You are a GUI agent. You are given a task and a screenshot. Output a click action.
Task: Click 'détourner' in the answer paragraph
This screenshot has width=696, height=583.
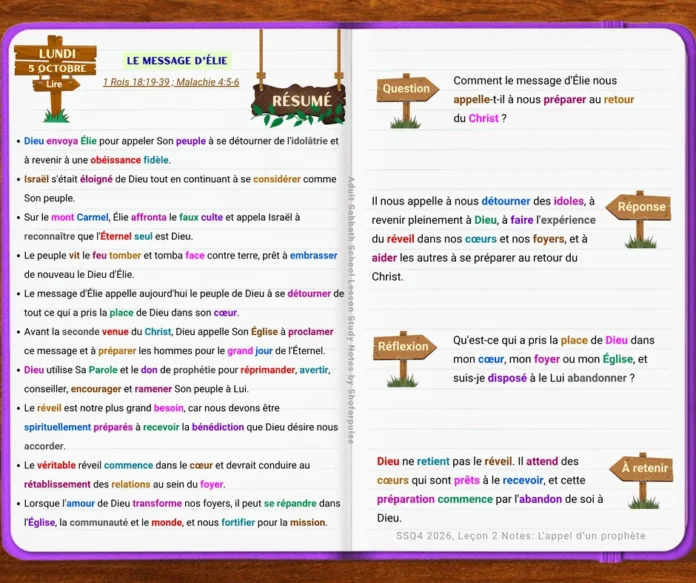click(x=506, y=201)
